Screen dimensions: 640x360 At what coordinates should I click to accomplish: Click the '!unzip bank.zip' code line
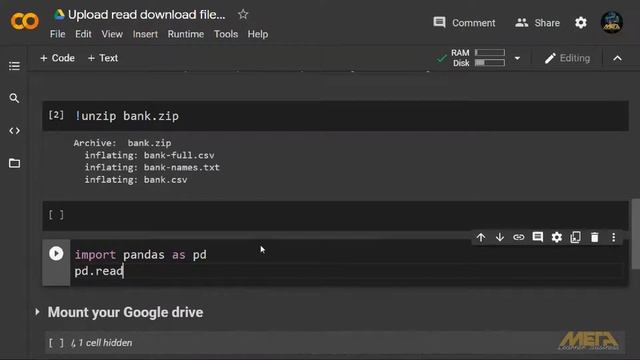click(127, 116)
